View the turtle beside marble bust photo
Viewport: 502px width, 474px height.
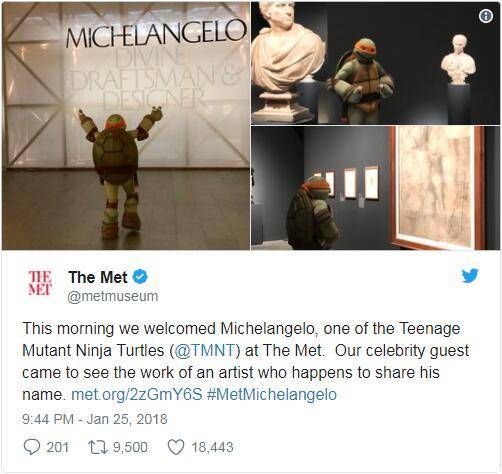click(x=376, y=63)
